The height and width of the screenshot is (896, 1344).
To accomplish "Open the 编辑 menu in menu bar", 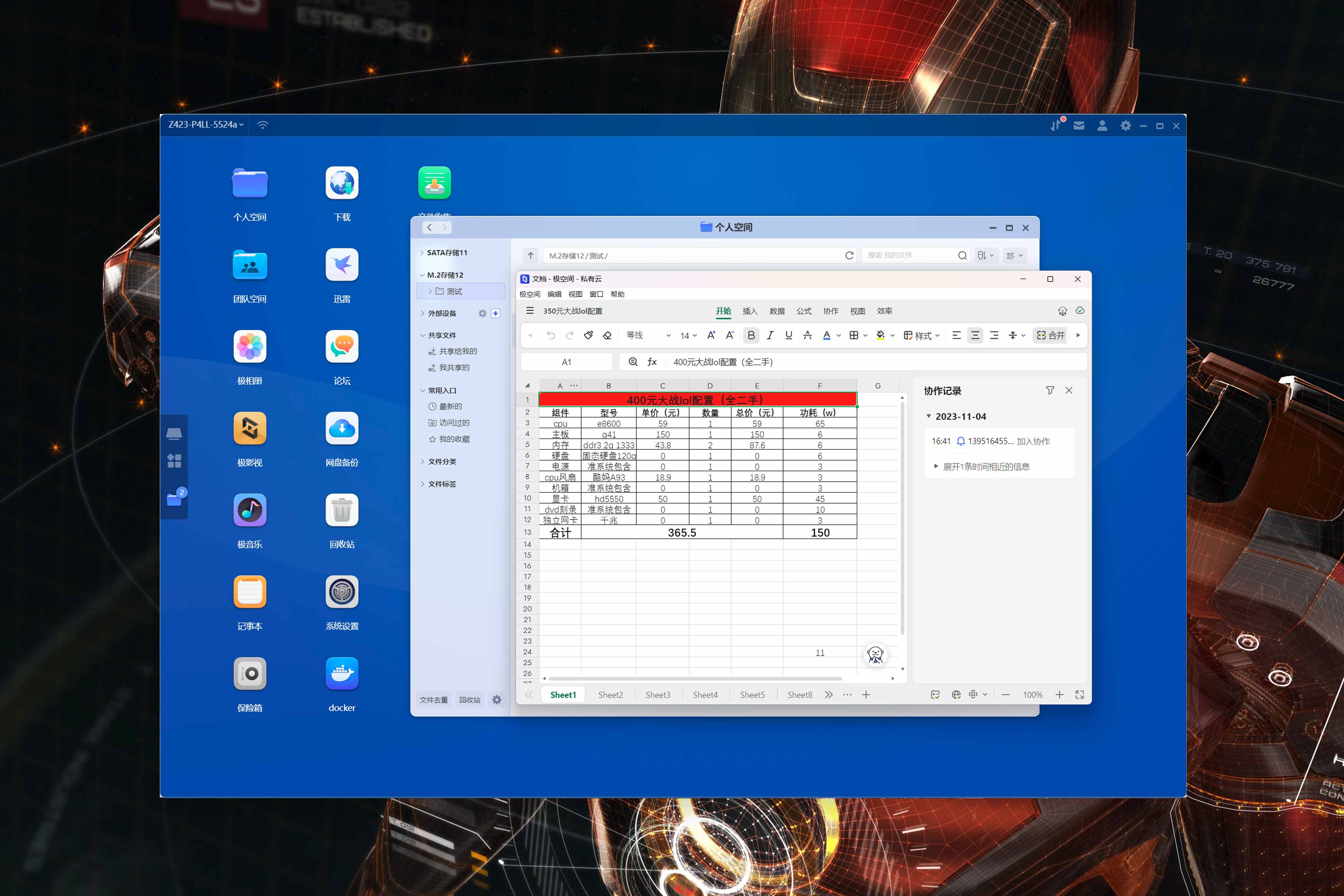I will (554, 294).
